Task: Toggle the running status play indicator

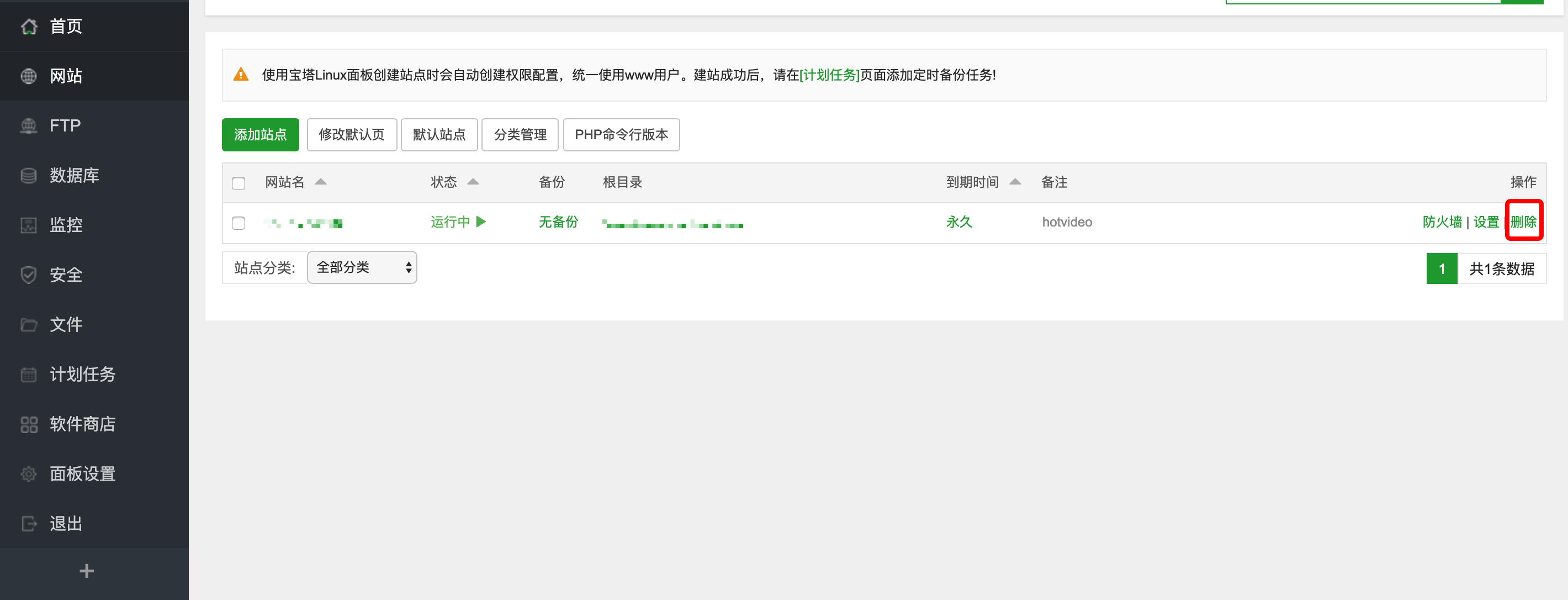Action: click(x=481, y=222)
